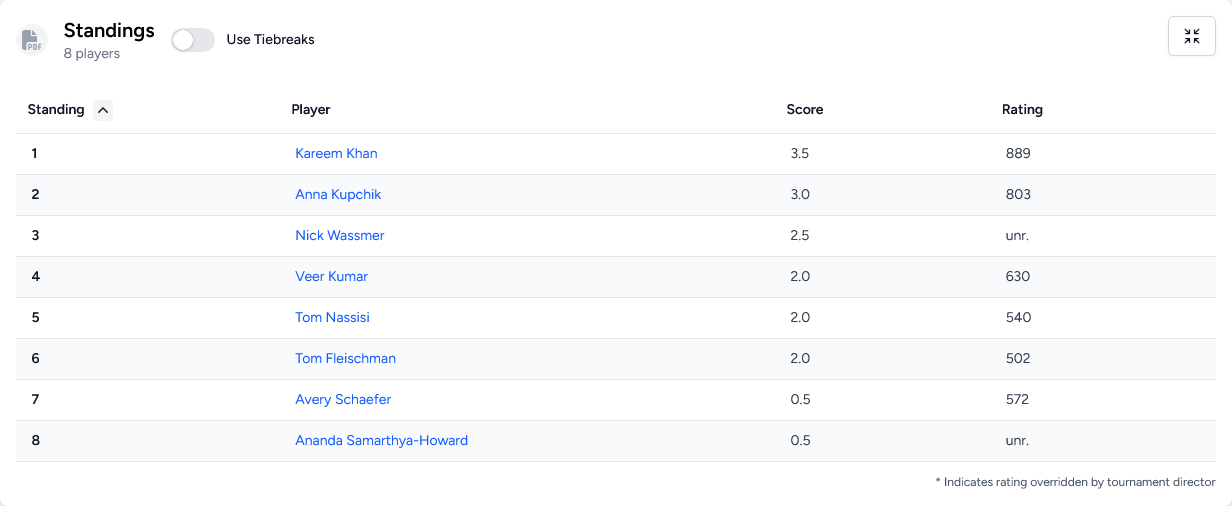The height and width of the screenshot is (506, 1232).
Task: Open Anna Kupchik's player profile
Action: click(338, 194)
